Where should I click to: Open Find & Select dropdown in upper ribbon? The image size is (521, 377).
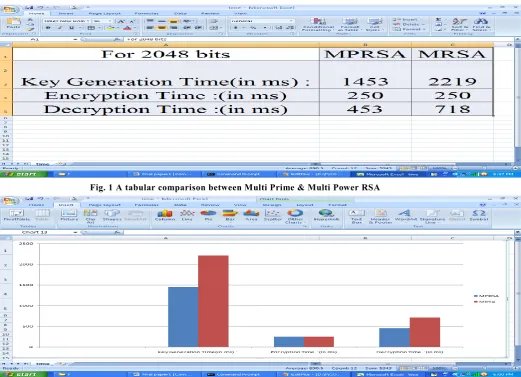[481, 25]
